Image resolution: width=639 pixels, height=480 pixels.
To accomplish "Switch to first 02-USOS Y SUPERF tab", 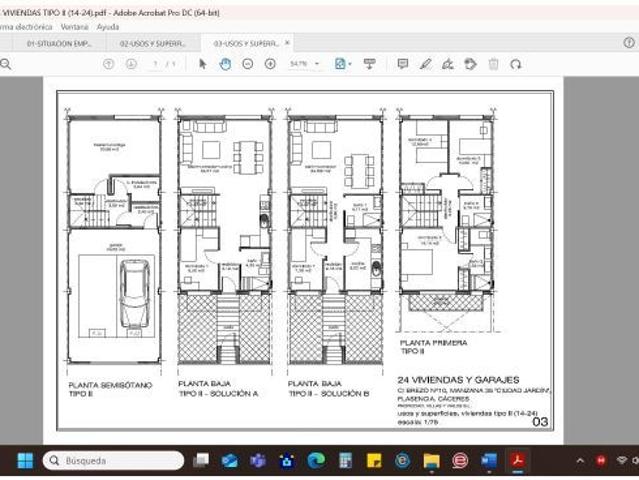I will (153, 44).
